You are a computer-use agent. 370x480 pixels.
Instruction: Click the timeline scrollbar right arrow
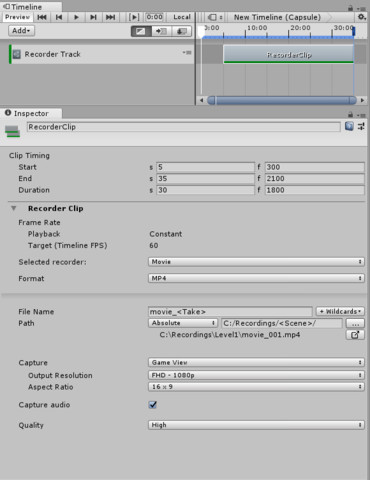(362, 100)
